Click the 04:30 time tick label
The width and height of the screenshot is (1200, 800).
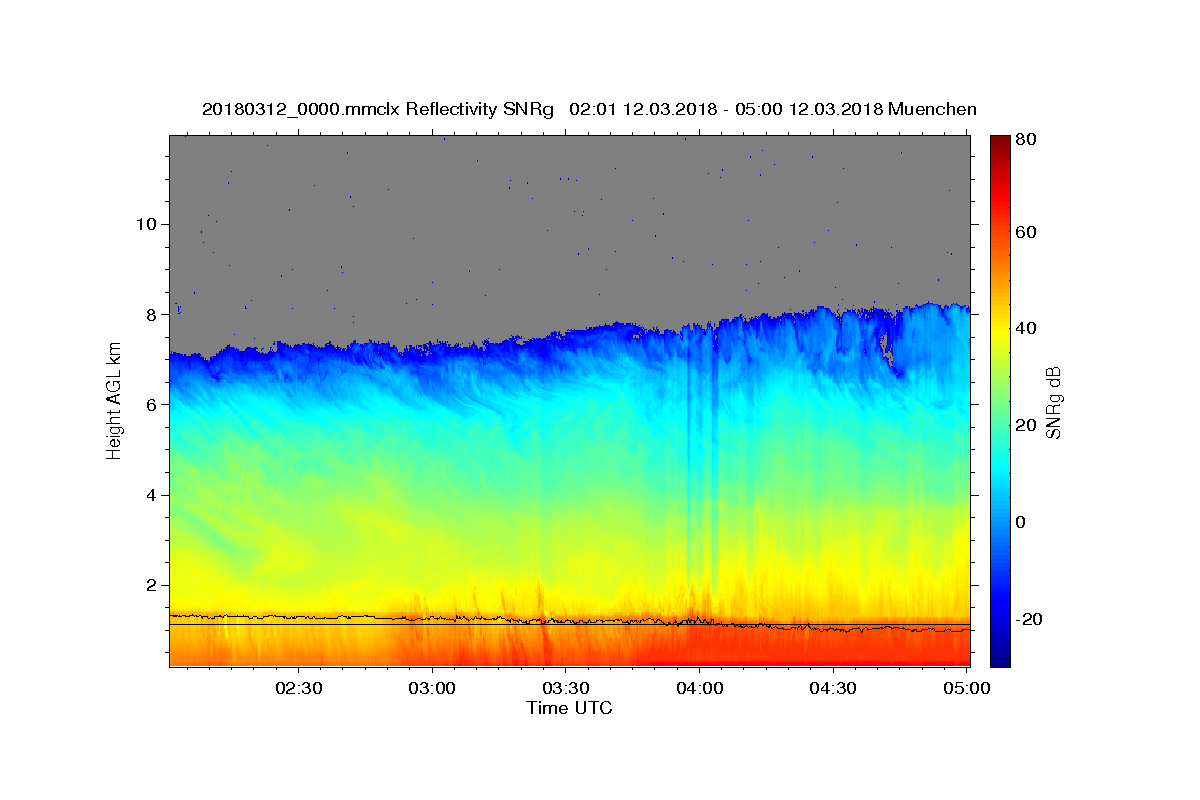pyautogui.click(x=832, y=688)
